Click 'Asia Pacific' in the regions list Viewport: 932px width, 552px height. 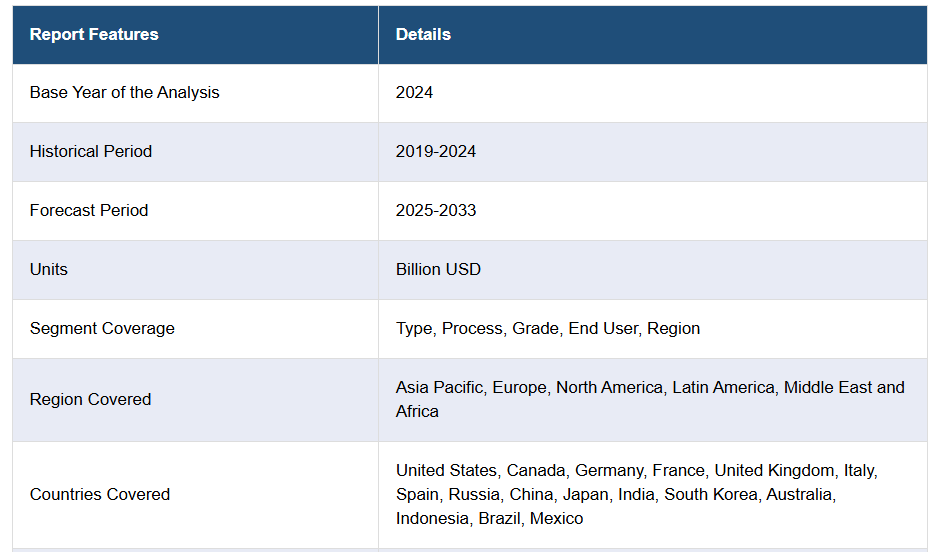[x=439, y=387]
